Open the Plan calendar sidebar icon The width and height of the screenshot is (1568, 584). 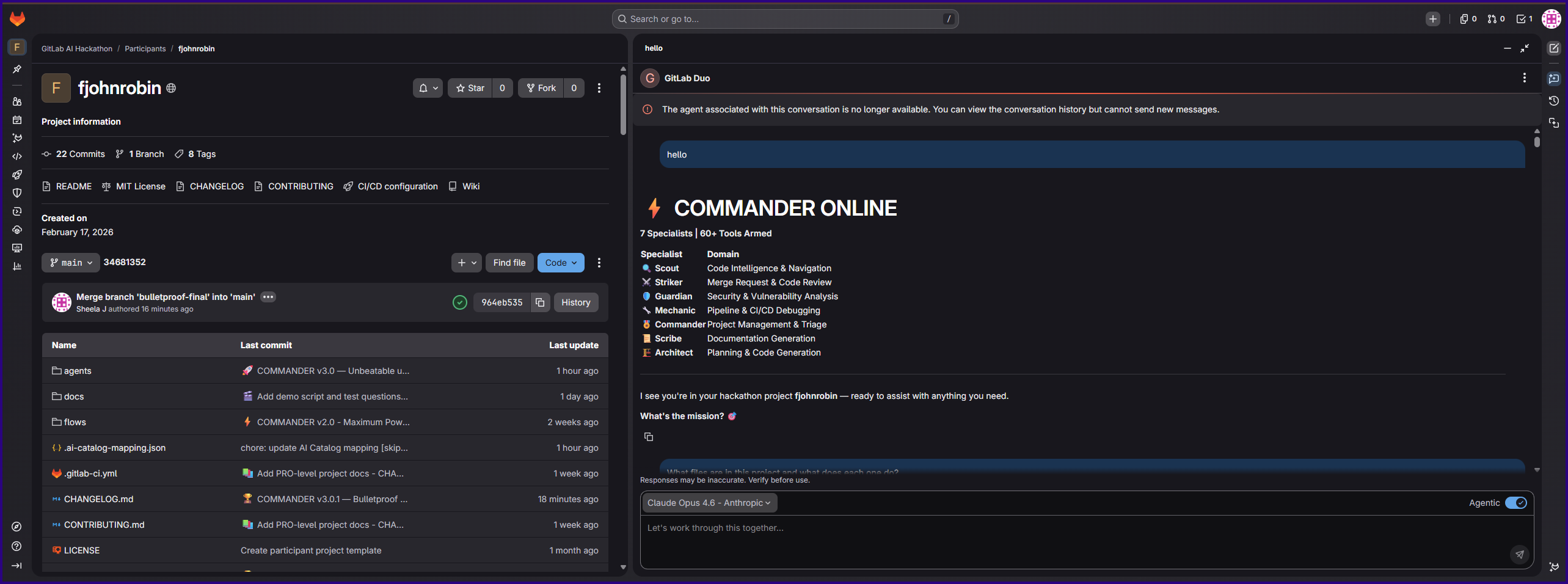pyautogui.click(x=17, y=120)
